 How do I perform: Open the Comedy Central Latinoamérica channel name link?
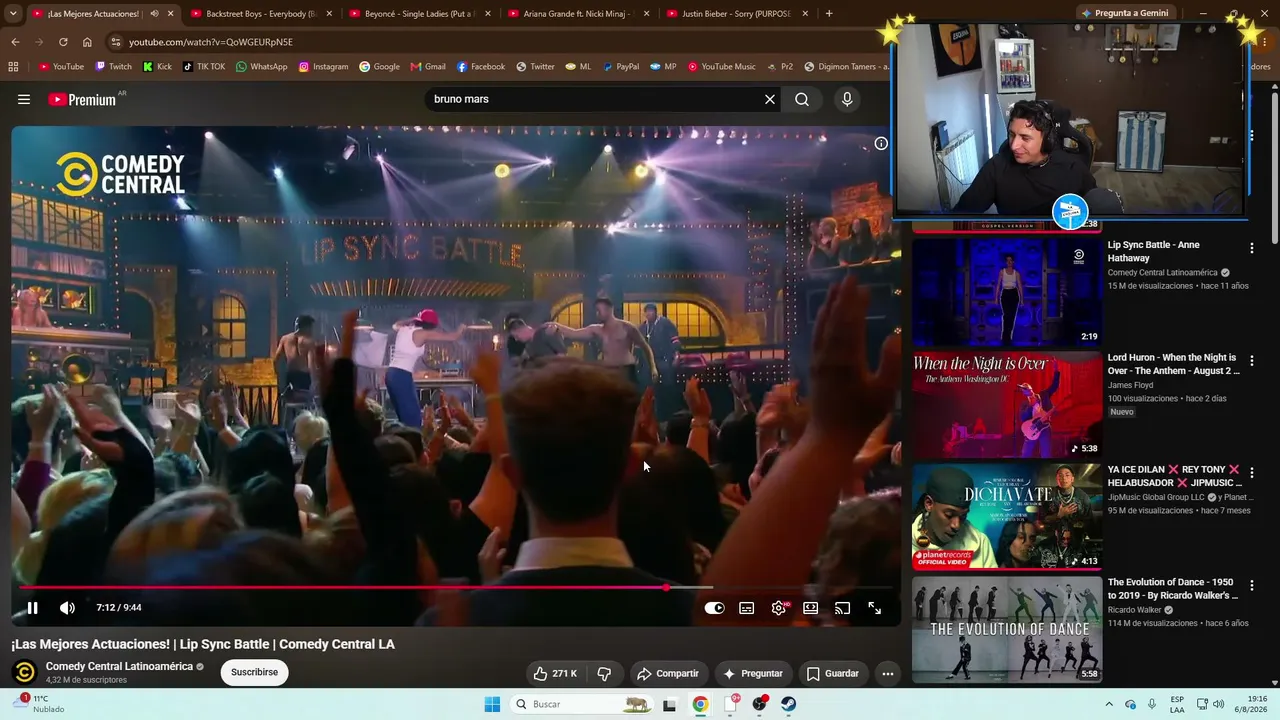(x=119, y=666)
